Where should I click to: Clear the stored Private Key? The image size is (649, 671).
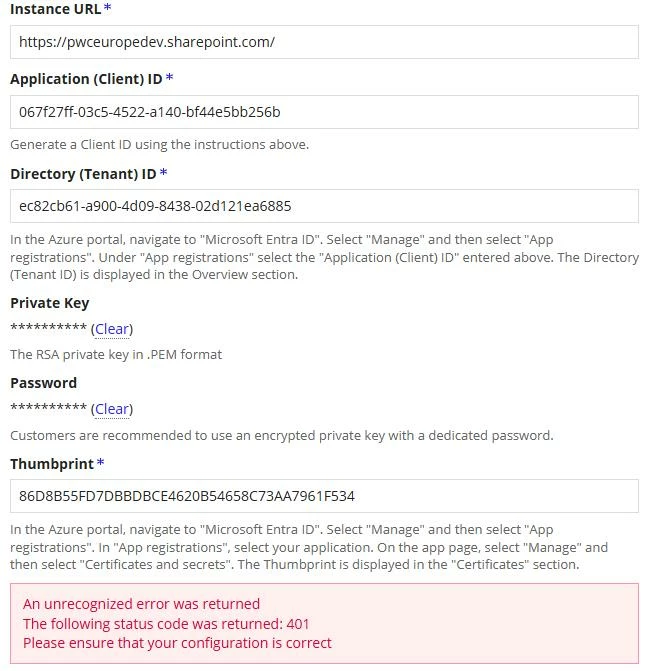tap(112, 329)
